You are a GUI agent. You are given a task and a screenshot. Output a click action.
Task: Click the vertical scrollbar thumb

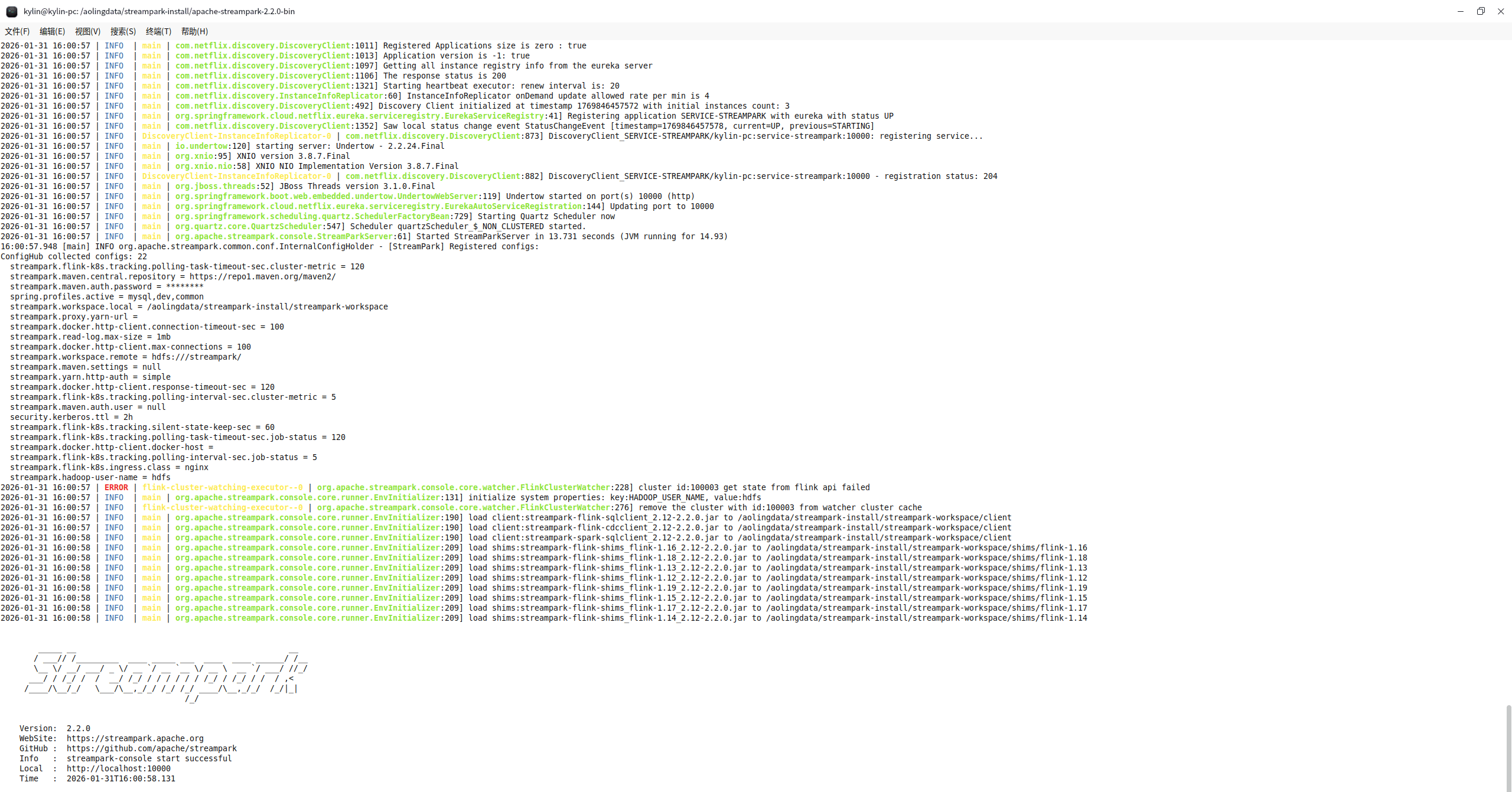(x=1508, y=747)
